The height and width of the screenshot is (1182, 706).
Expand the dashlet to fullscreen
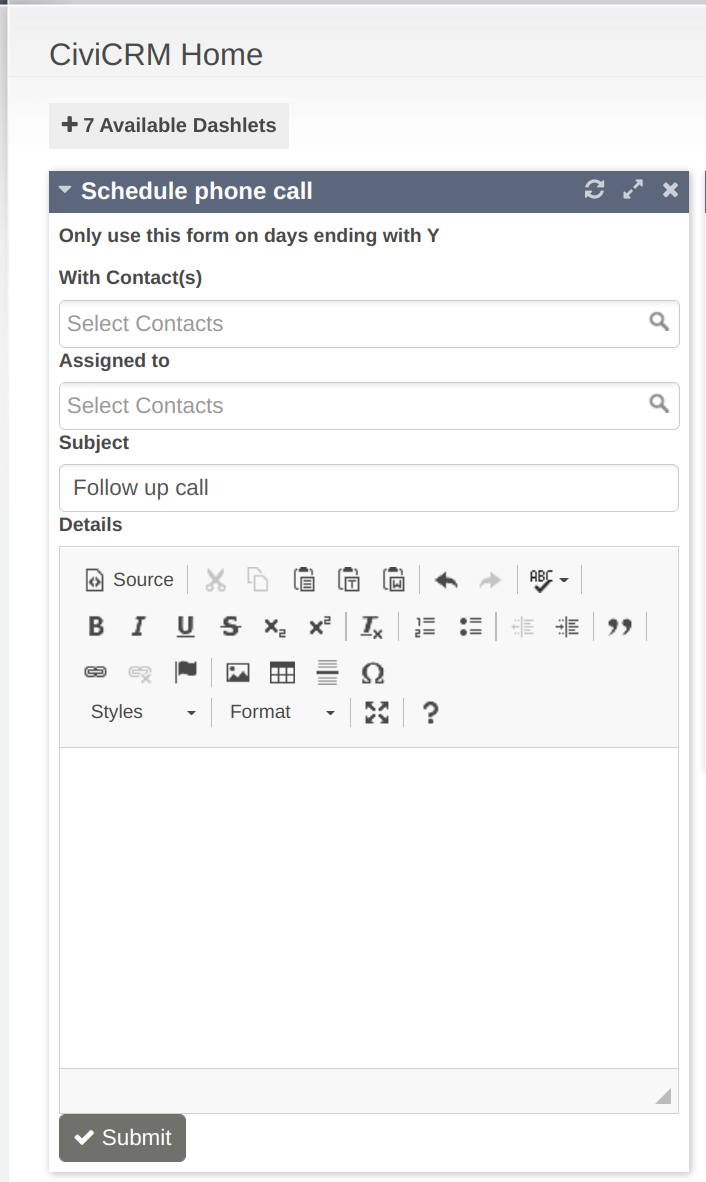[x=632, y=190]
